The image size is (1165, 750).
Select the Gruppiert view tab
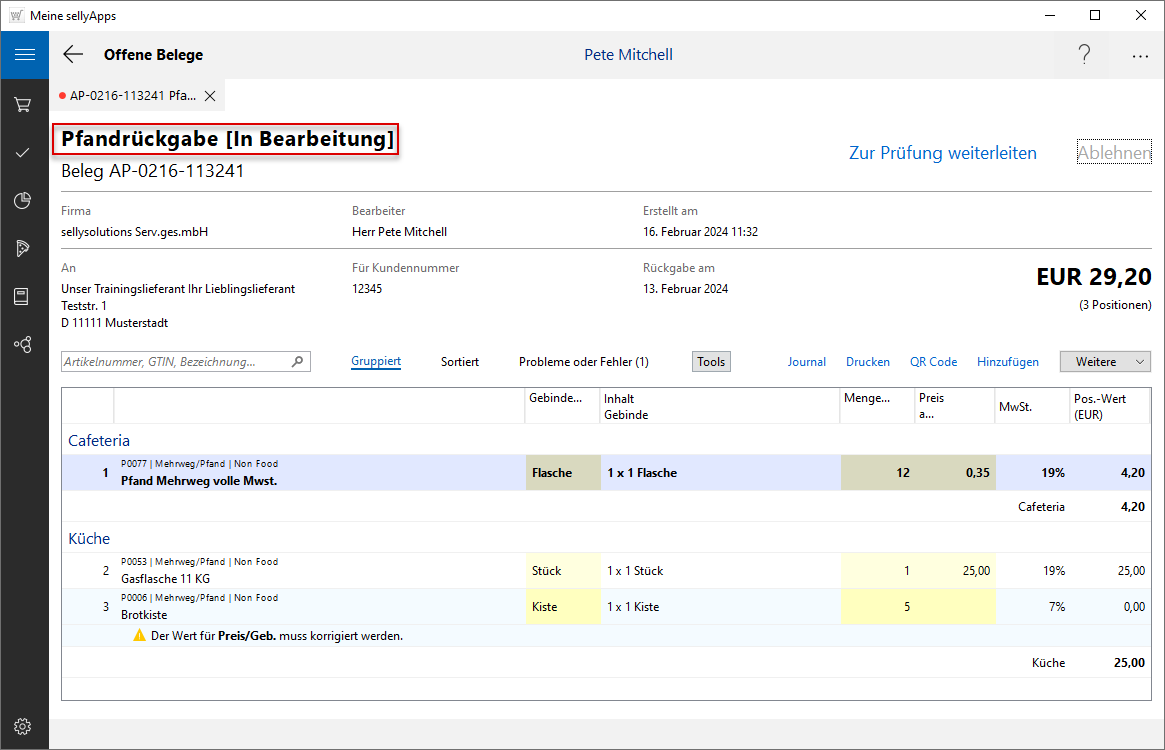click(x=376, y=362)
